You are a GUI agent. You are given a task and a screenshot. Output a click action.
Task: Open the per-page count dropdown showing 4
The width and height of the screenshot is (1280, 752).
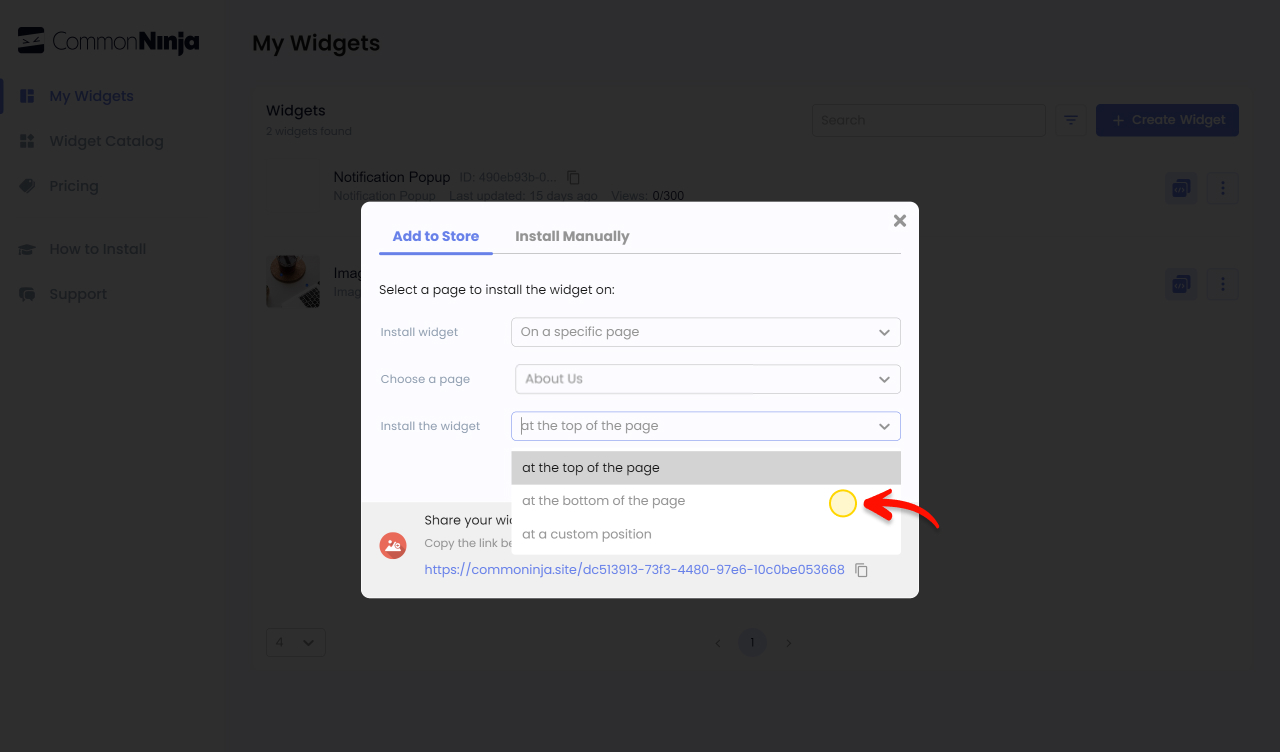coord(295,642)
